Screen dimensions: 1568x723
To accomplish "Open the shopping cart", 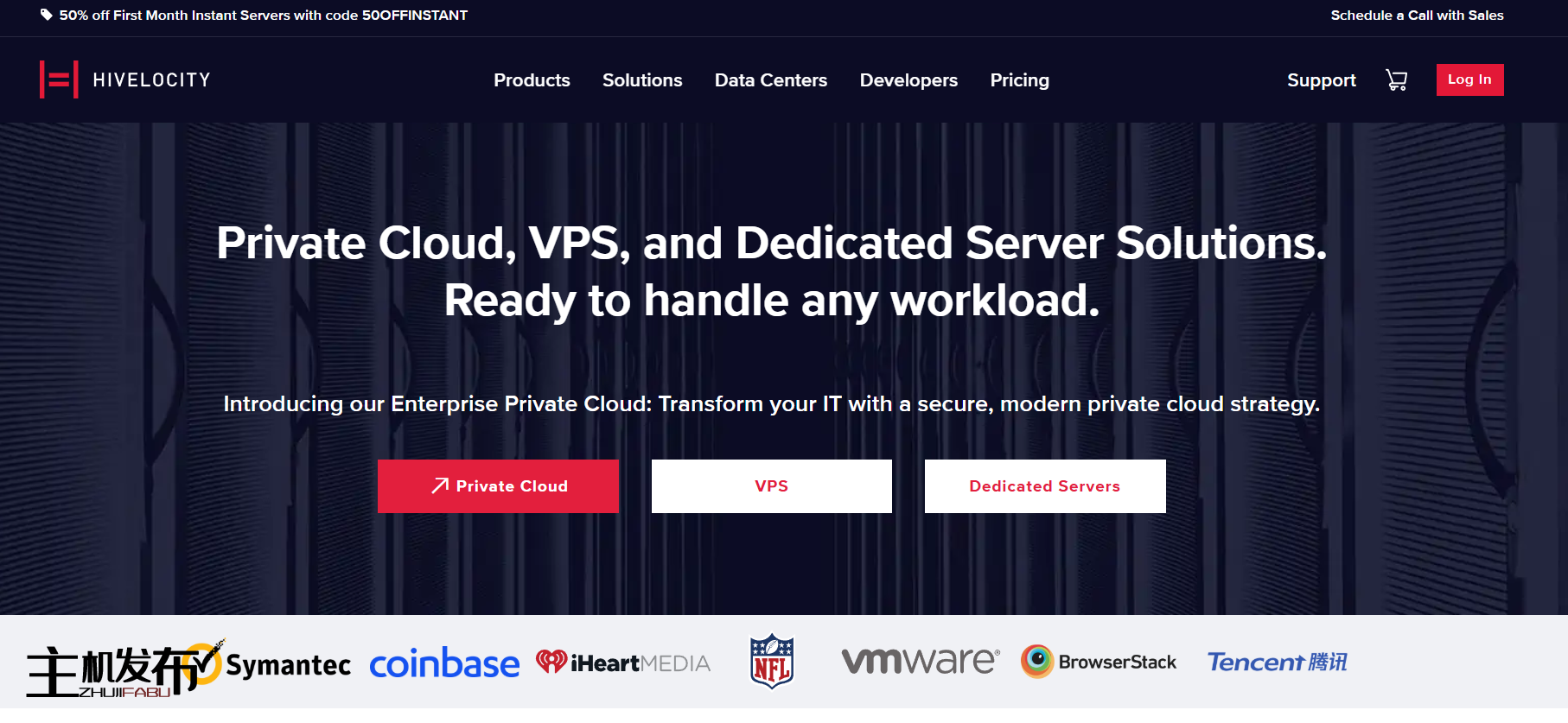I will (x=1396, y=80).
